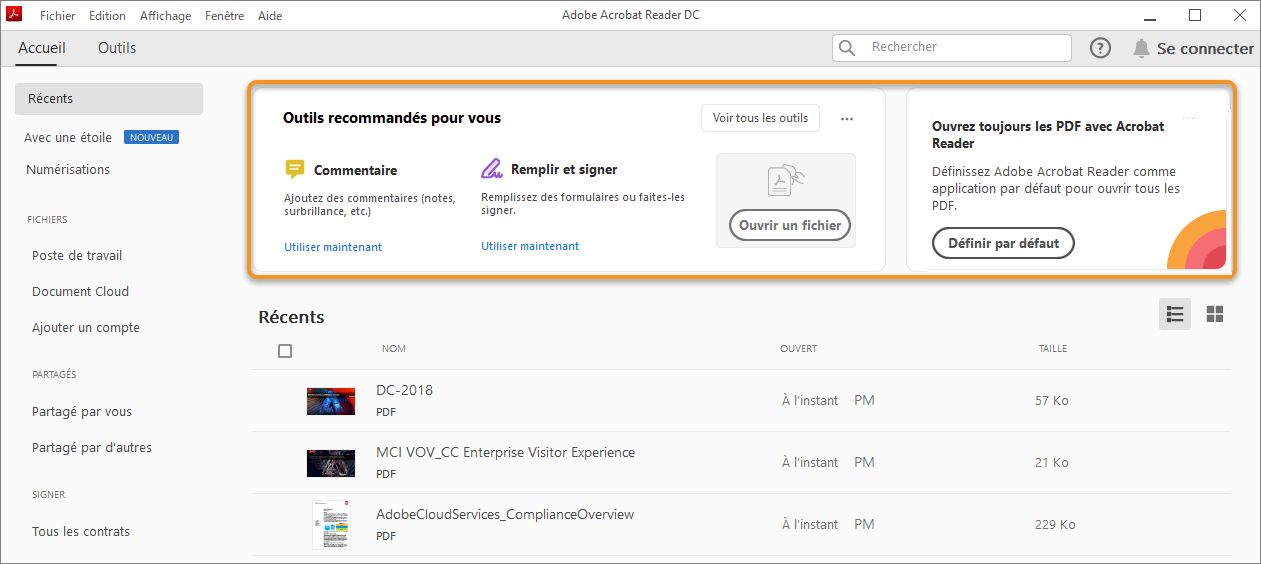Open Numérisations in the sidebar
Screen dimensions: 1261x564
[x=68, y=169]
